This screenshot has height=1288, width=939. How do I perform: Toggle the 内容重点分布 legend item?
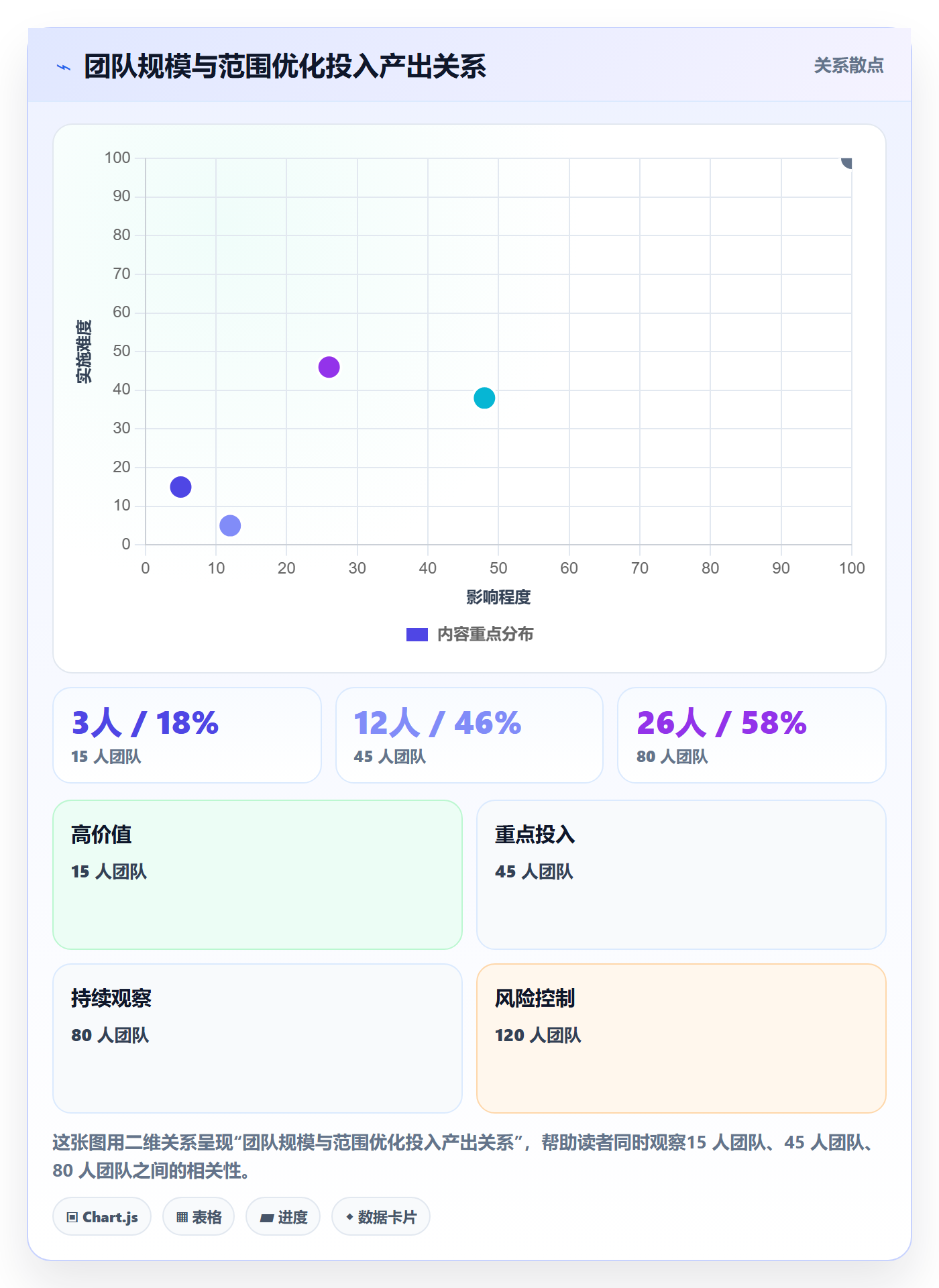point(469,634)
